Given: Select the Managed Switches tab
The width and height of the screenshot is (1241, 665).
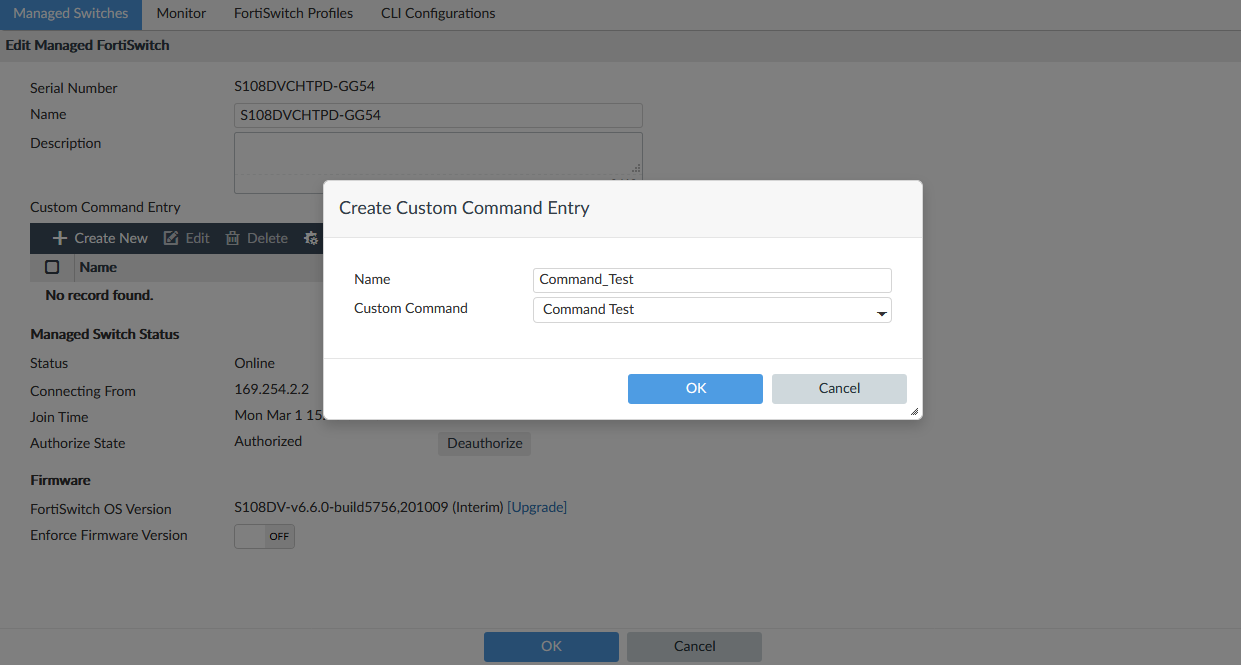Looking at the screenshot, I should pyautogui.click(x=71, y=14).
